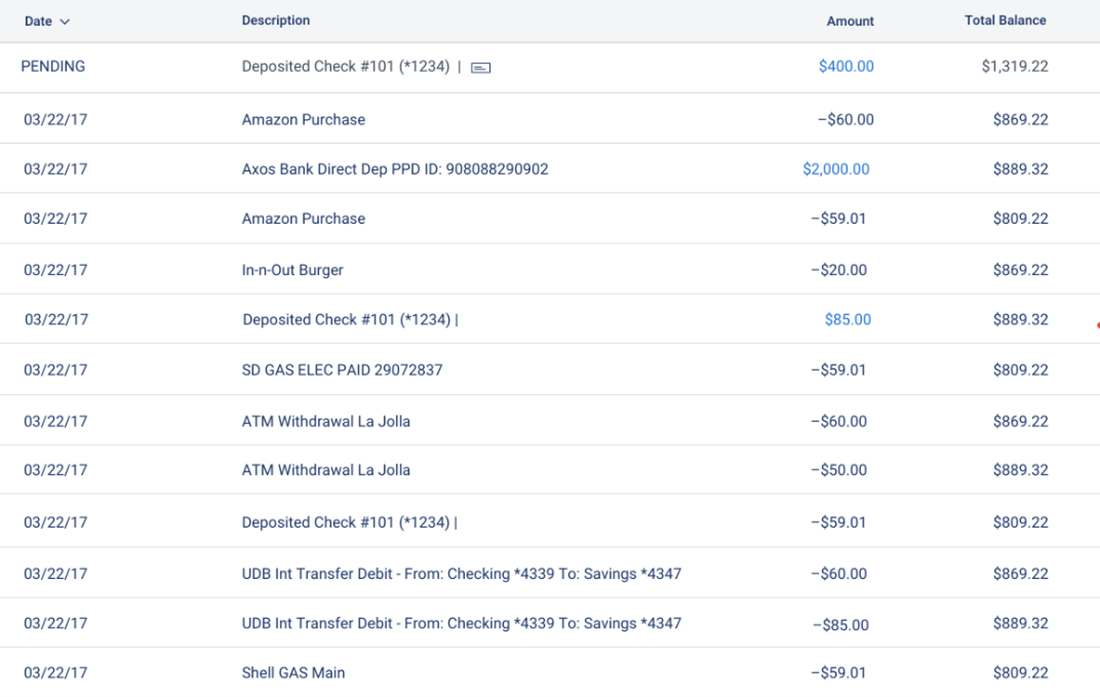Open the Amazon Purchase of −$59.01
1100x697 pixels.
tap(550, 219)
